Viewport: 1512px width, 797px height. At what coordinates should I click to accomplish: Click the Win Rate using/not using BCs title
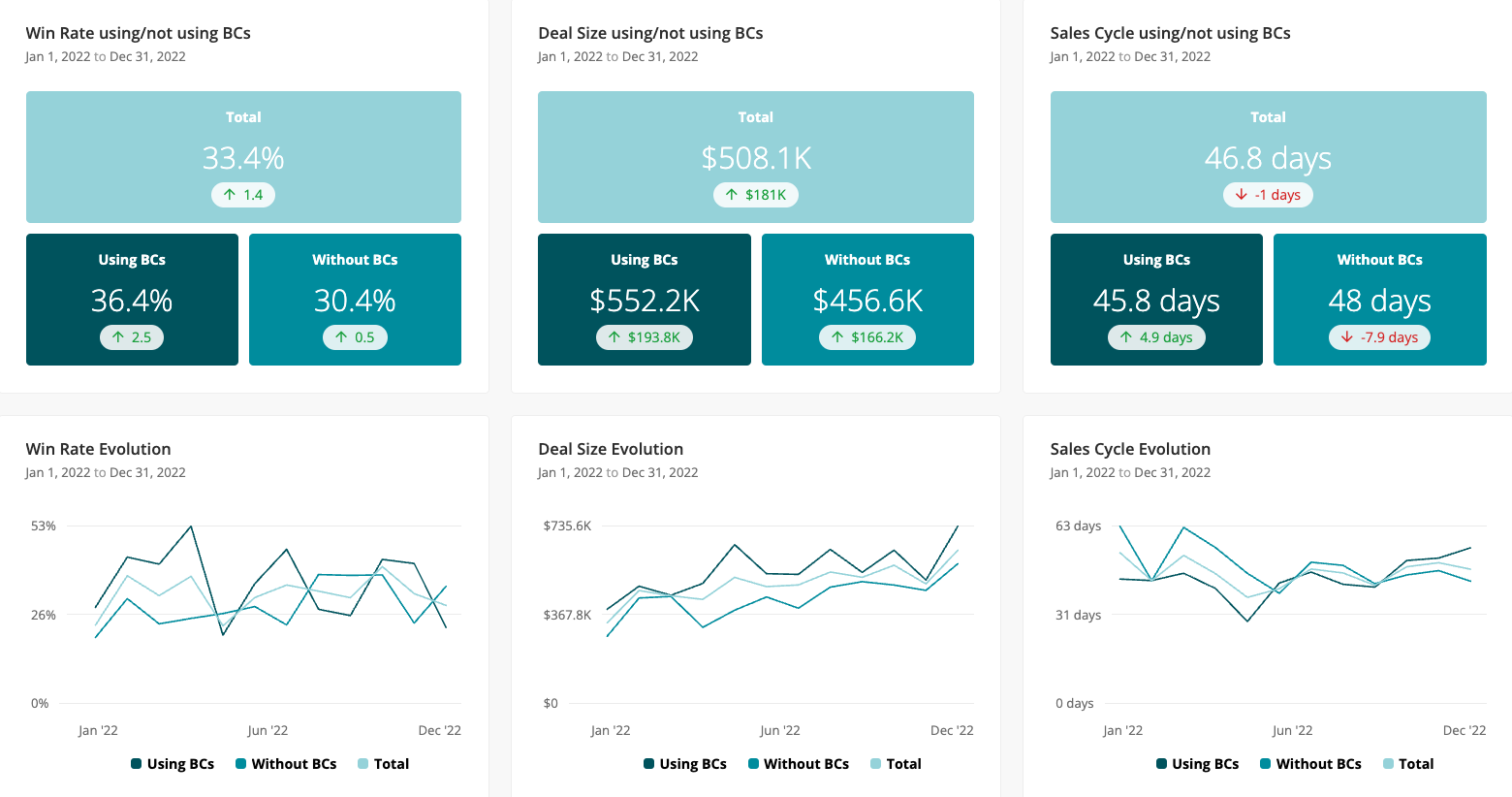[139, 33]
